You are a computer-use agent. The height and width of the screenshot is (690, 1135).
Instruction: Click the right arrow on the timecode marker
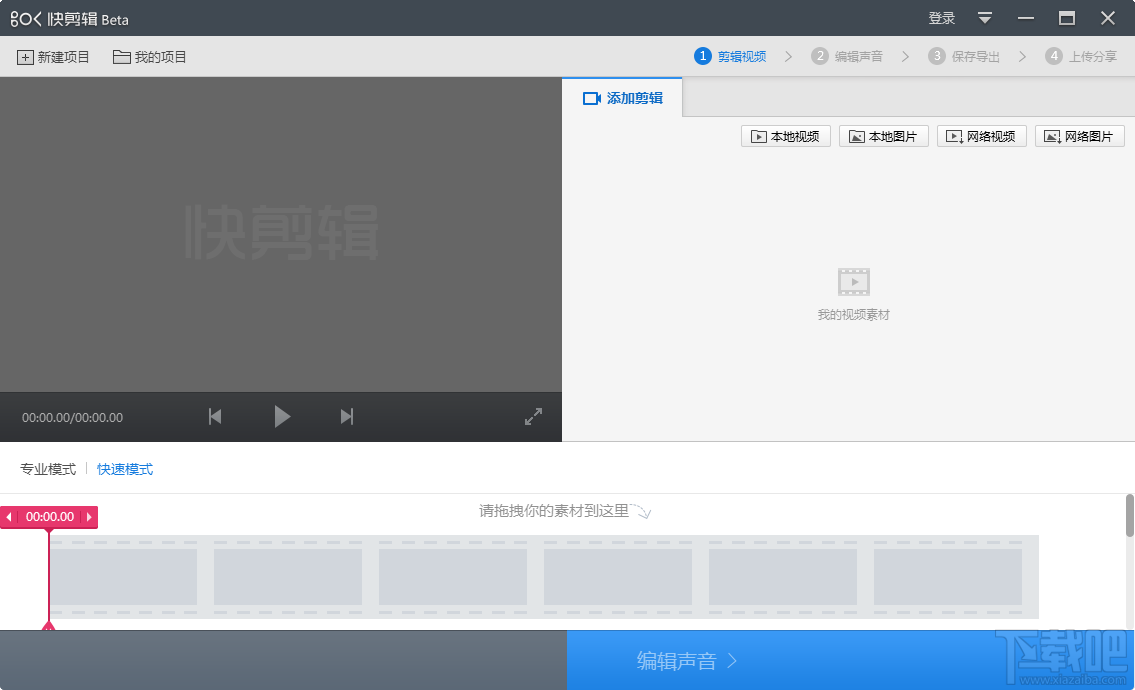click(x=91, y=517)
